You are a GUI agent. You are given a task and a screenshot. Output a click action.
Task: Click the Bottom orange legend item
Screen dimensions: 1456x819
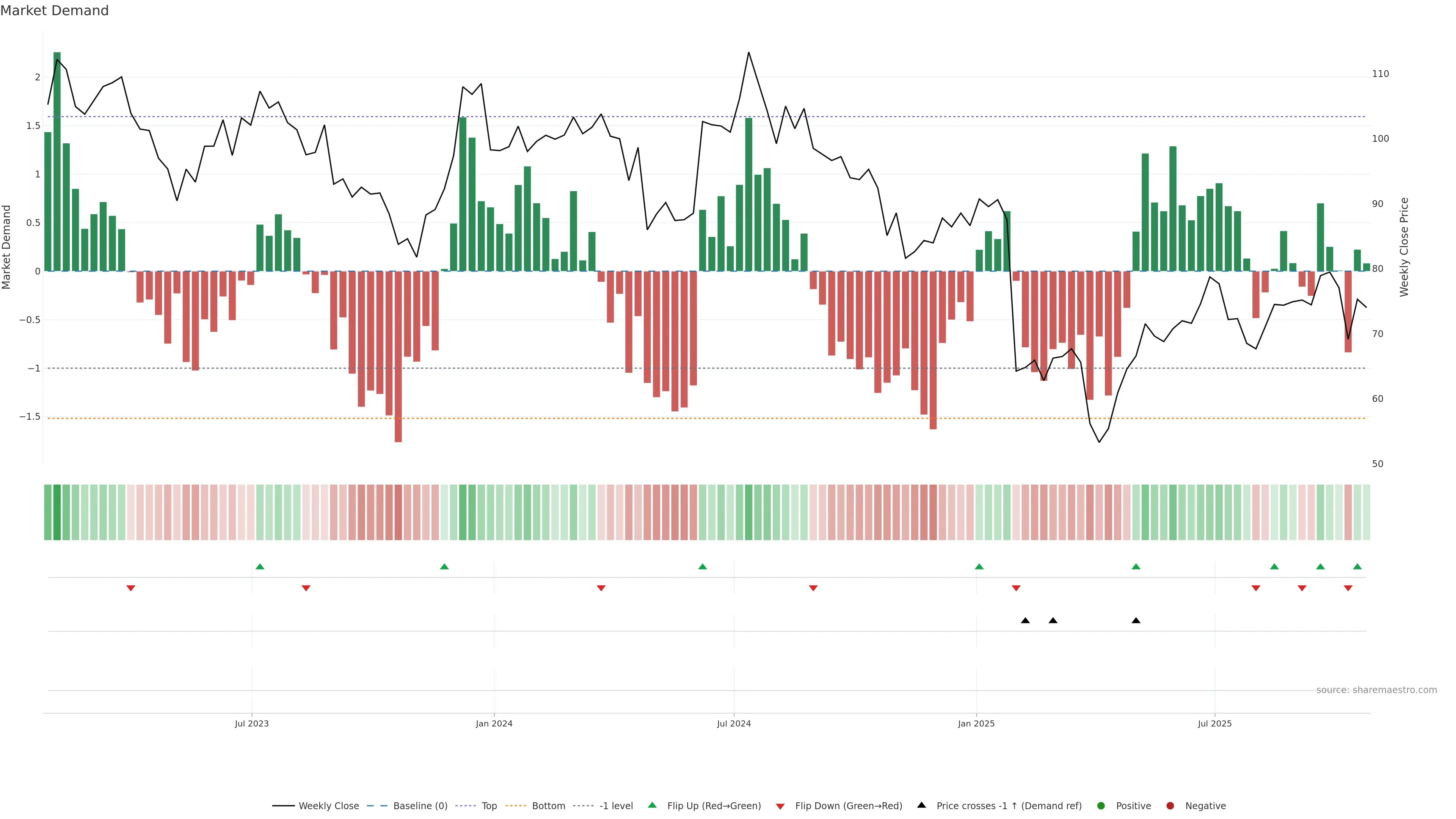click(x=548, y=806)
